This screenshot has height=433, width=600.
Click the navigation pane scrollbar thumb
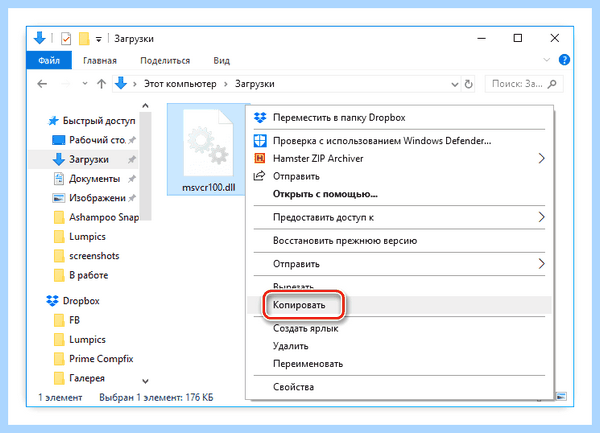[x=145, y=166]
